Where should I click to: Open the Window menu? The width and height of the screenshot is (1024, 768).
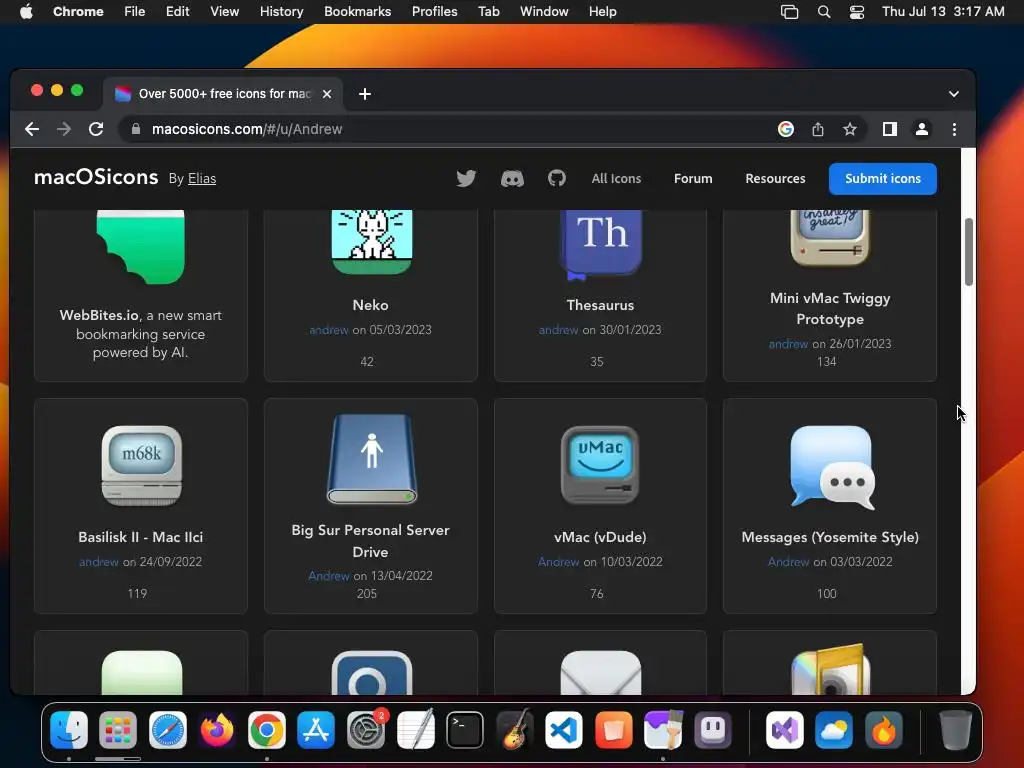544,12
